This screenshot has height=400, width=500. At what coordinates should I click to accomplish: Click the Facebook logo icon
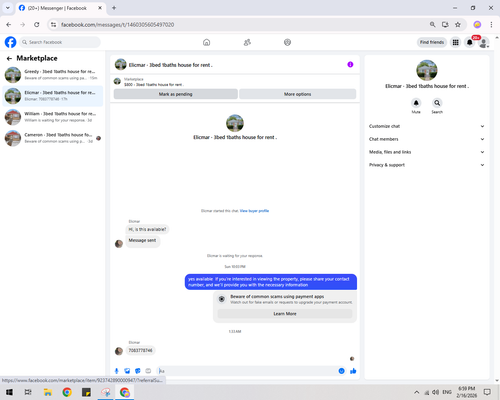[x=10, y=42]
